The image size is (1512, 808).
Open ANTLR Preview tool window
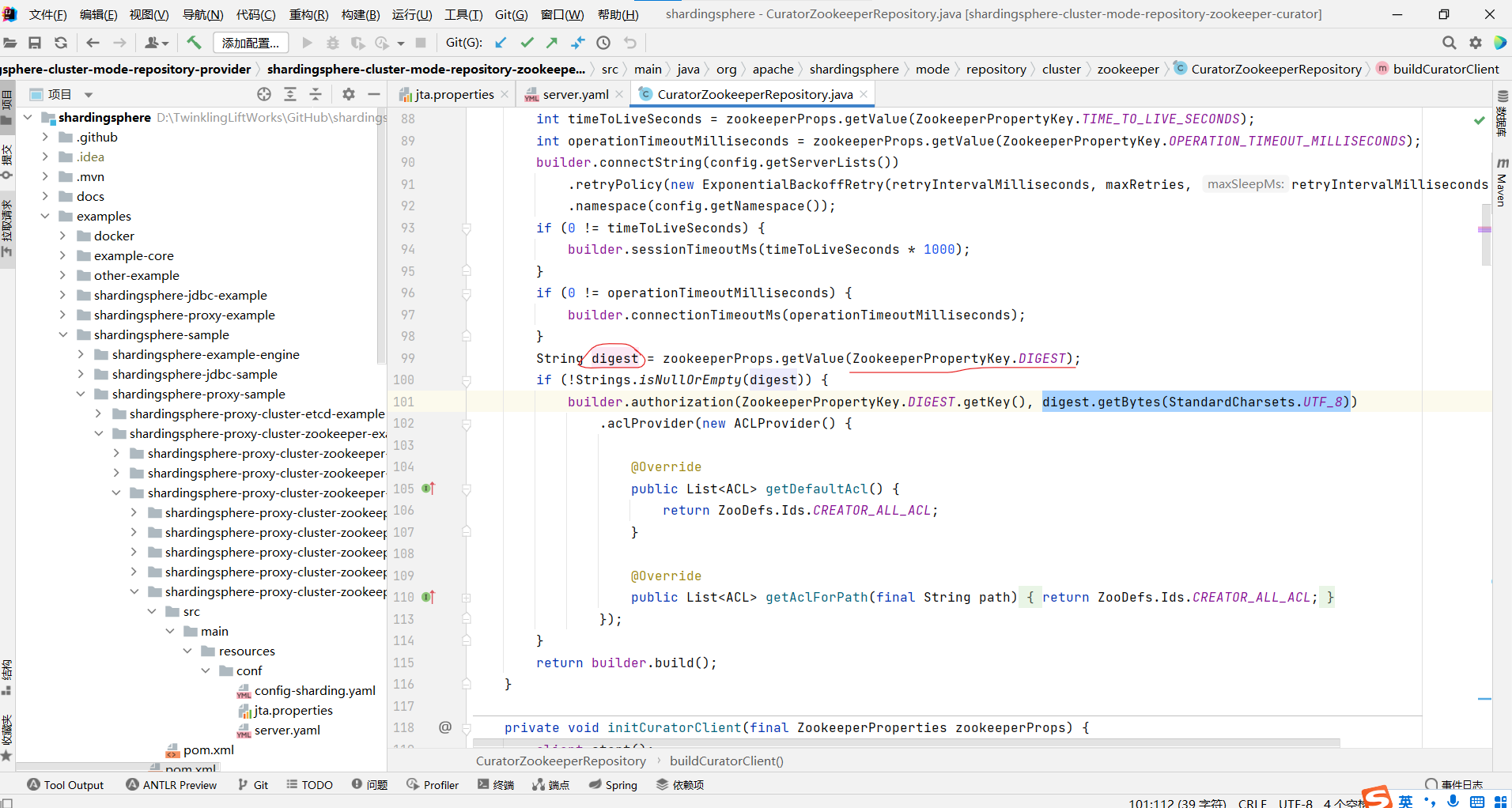pos(172,784)
